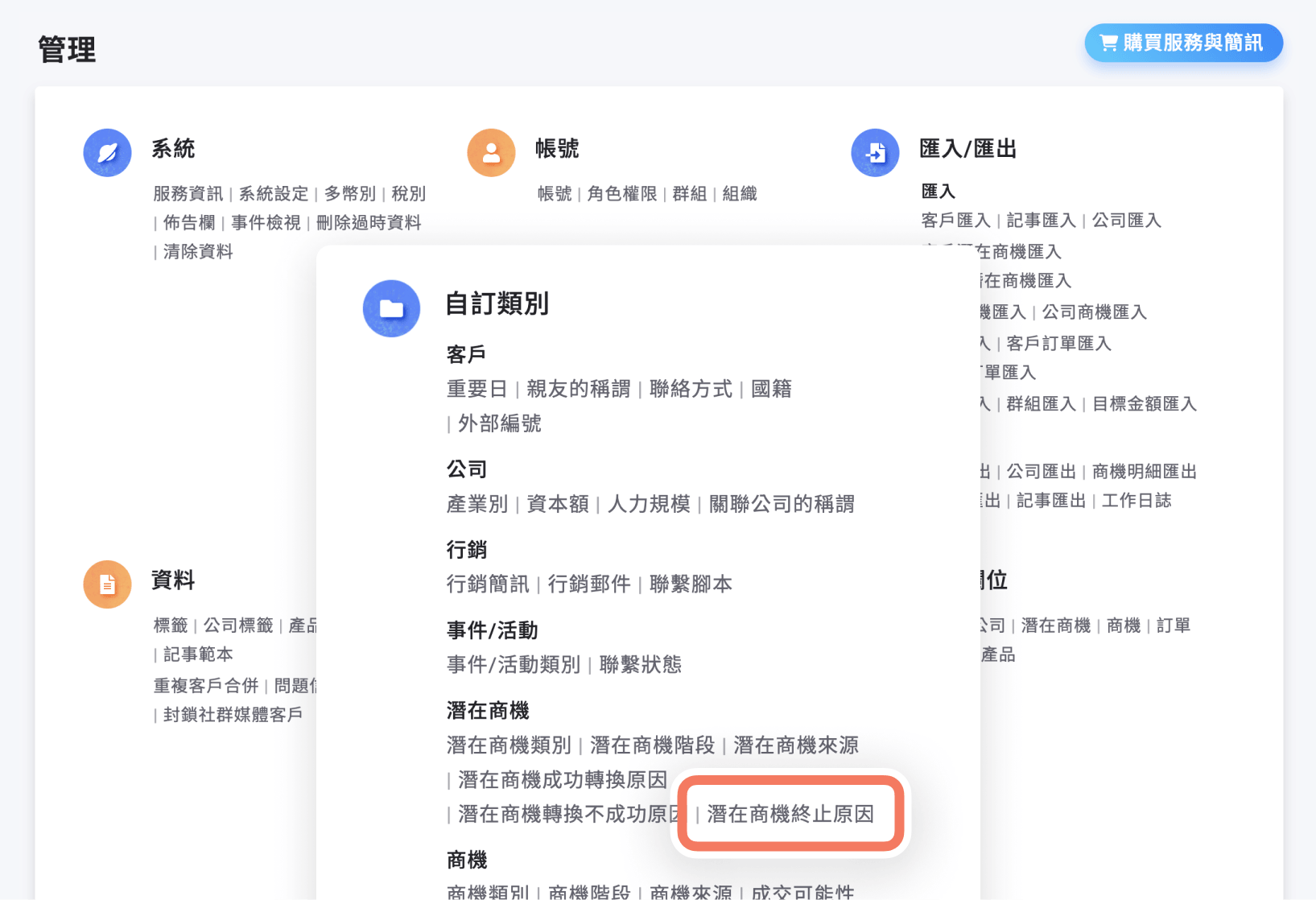Screen dimensions: 1316x900
Task: Open 親友的稱謂 category link
Action: [x=579, y=390]
